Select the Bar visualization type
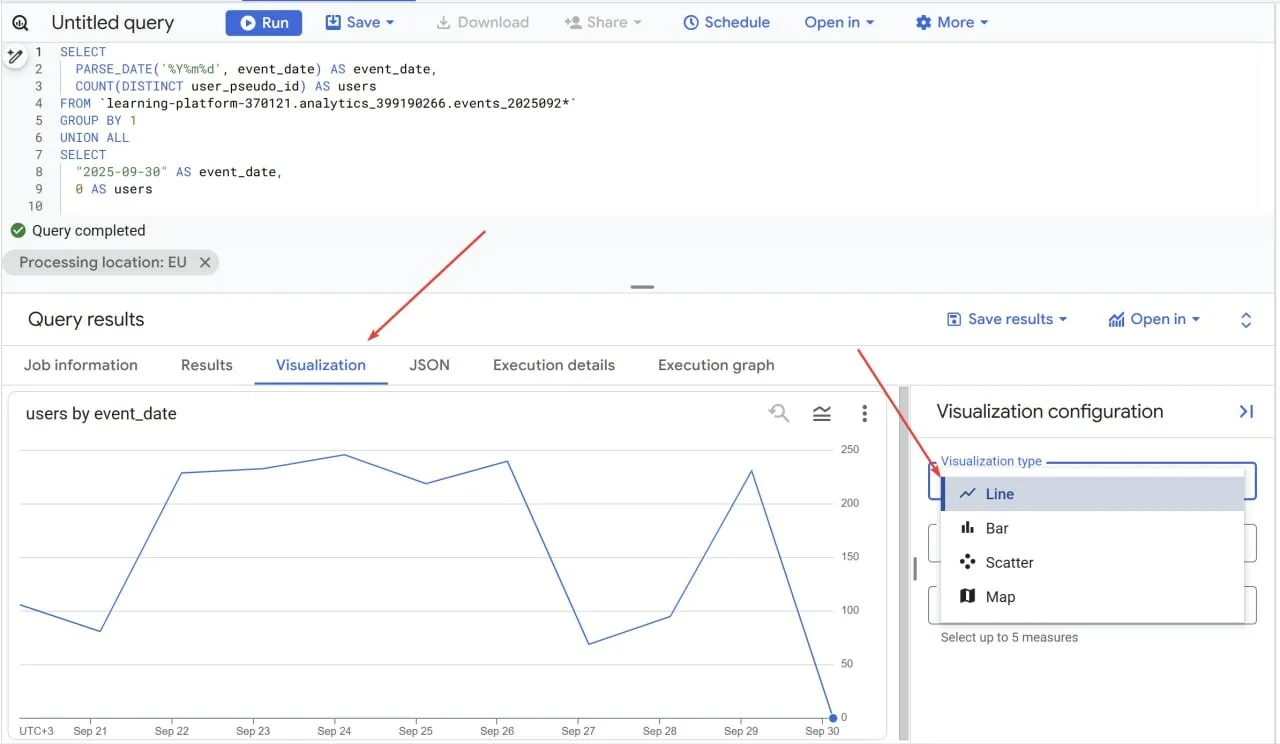 coord(997,528)
